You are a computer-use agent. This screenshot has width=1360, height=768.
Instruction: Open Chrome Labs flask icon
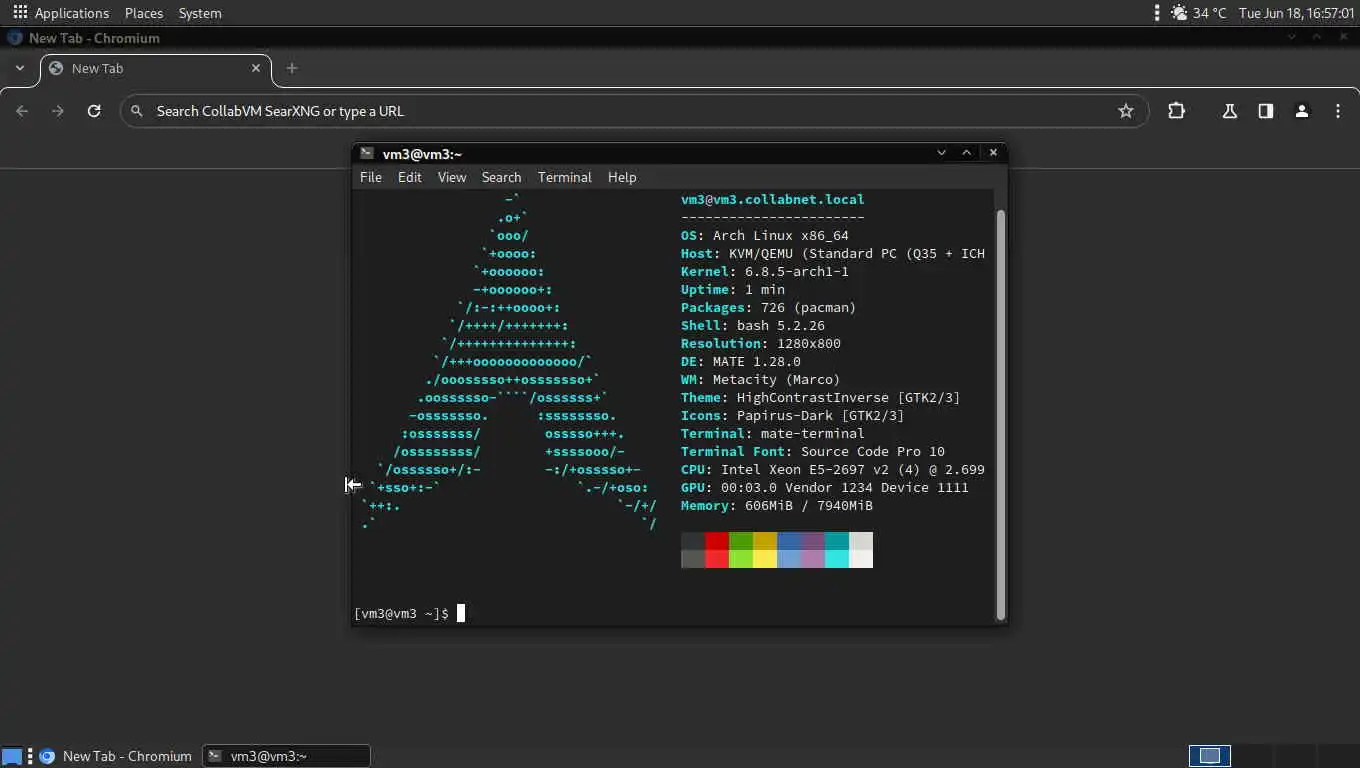1230,111
